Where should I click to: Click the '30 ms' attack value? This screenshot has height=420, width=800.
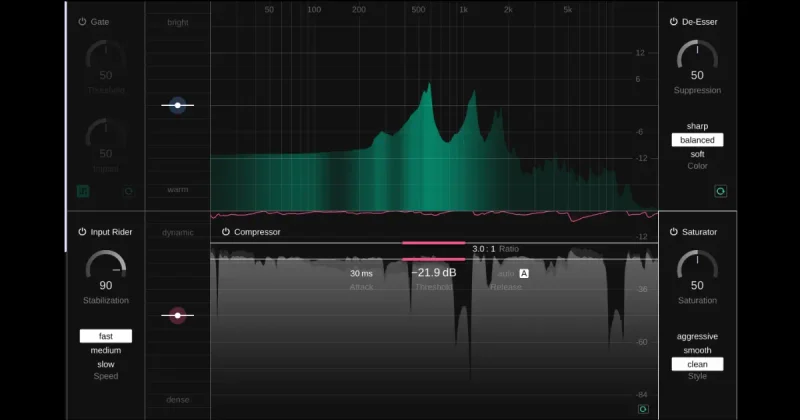pyautogui.click(x=361, y=274)
